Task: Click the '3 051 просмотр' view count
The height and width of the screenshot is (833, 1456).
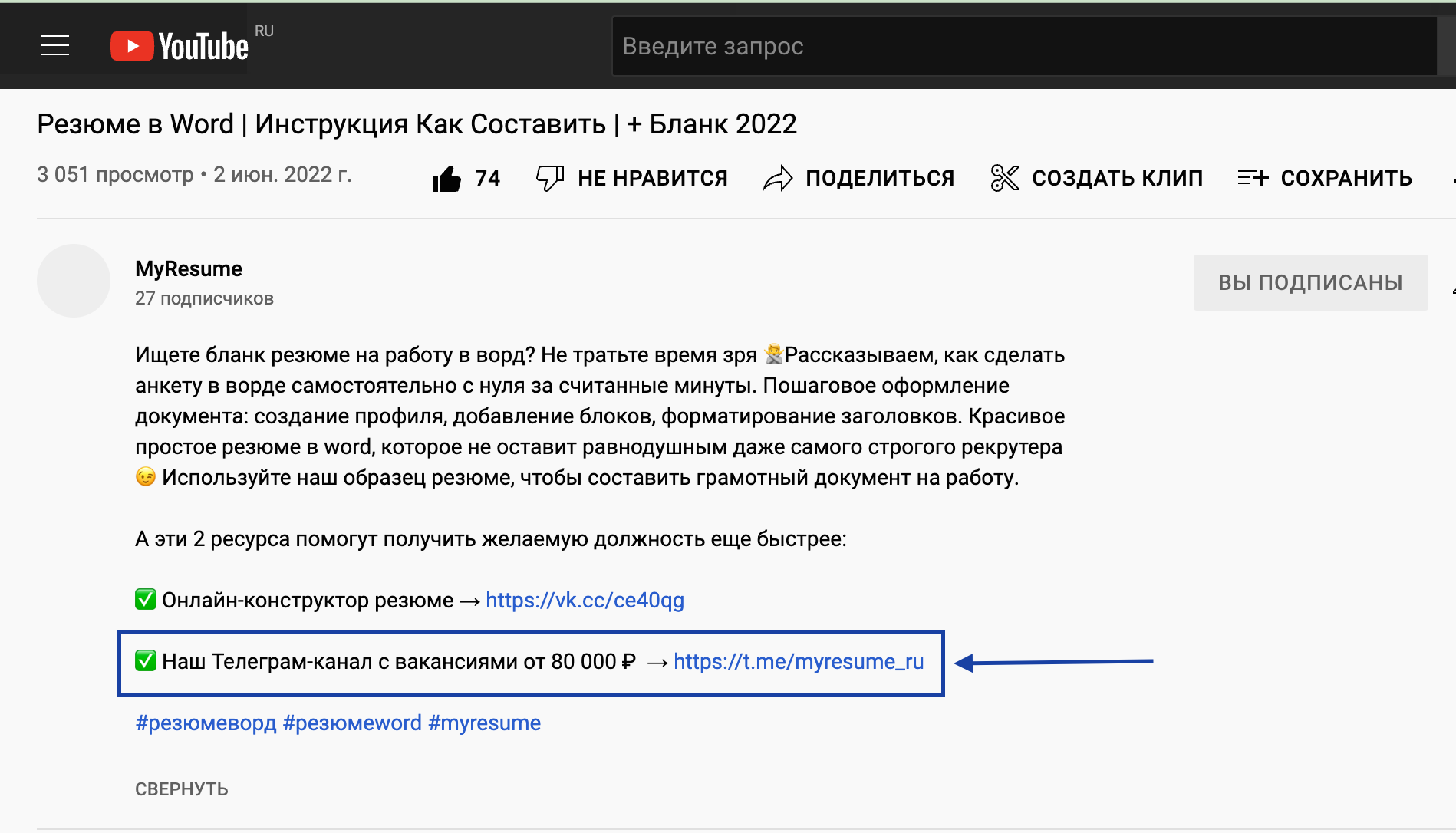Action: click(115, 175)
